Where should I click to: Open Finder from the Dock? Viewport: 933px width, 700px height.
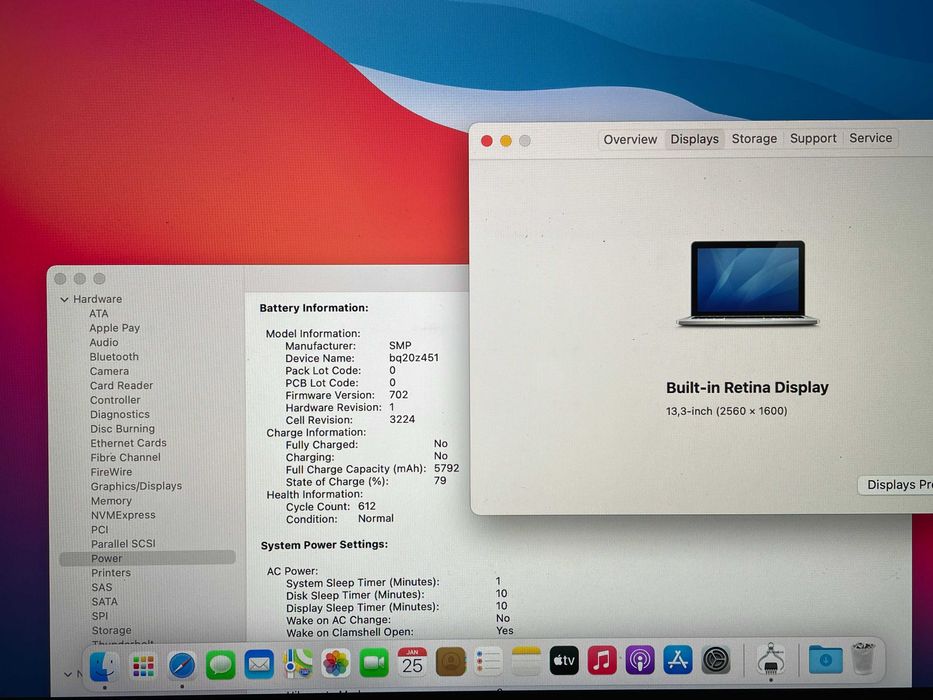click(x=104, y=665)
